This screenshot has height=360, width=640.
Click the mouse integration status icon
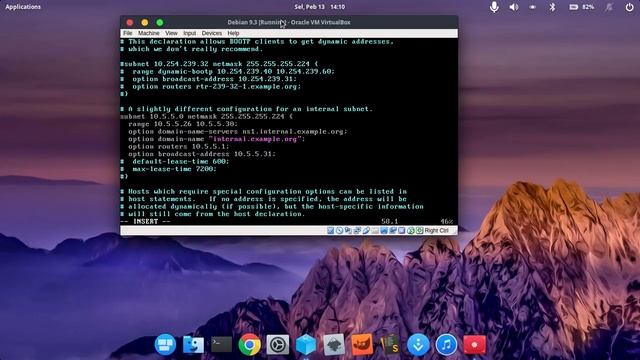coord(411,231)
